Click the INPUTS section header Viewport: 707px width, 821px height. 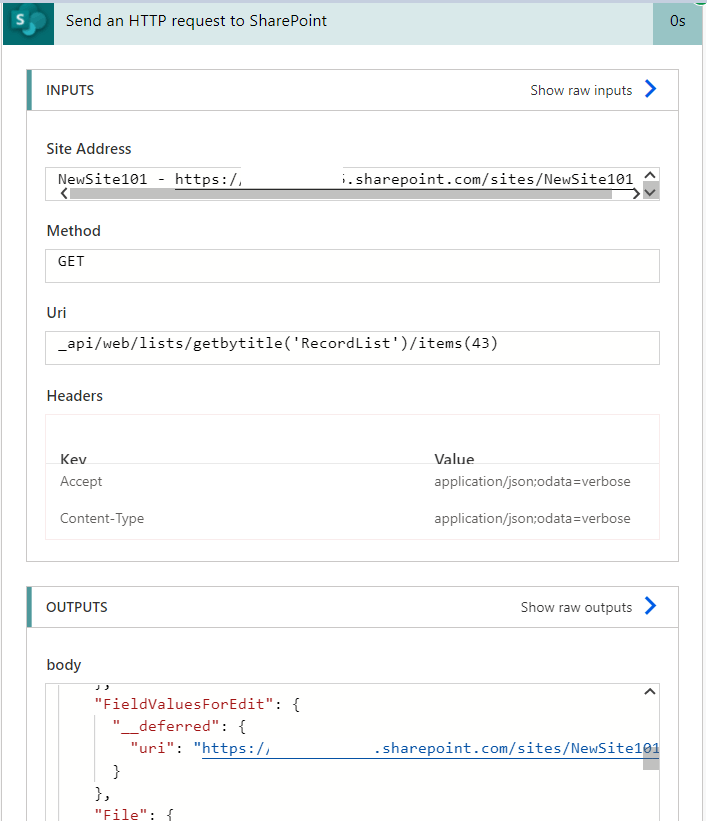click(352, 90)
